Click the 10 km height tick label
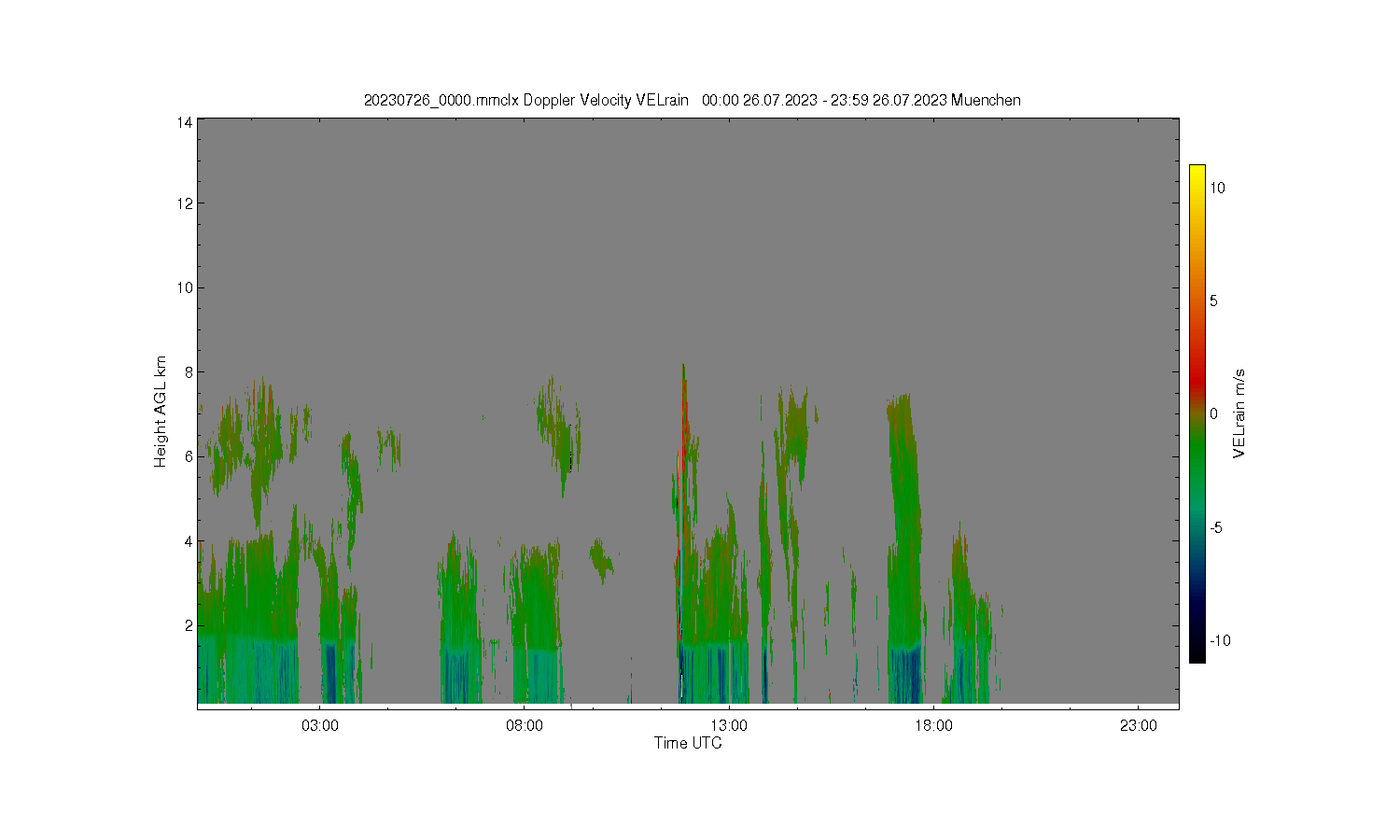The image size is (1400, 840). coord(185,287)
